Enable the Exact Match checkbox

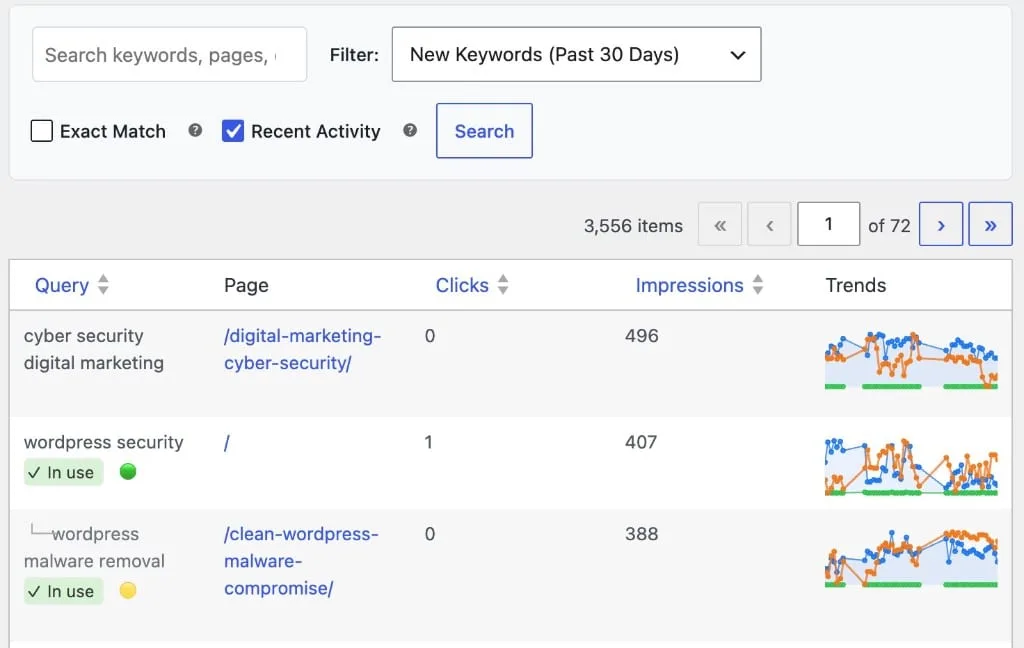click(x=42, y=131)
